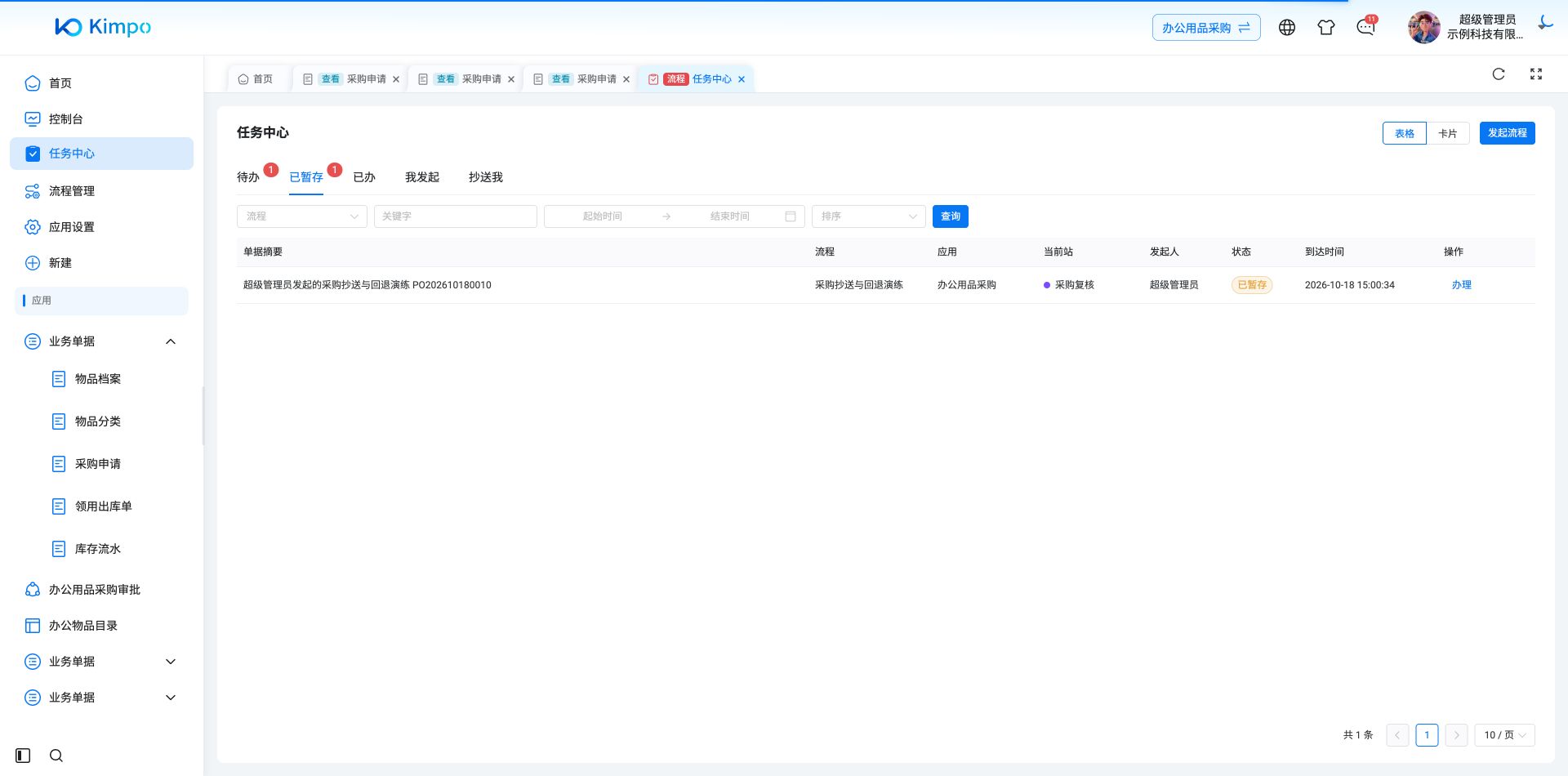The image size is (1568, 776).
Task: Open 控制台 from the sidebar
Action: point(101,119)
